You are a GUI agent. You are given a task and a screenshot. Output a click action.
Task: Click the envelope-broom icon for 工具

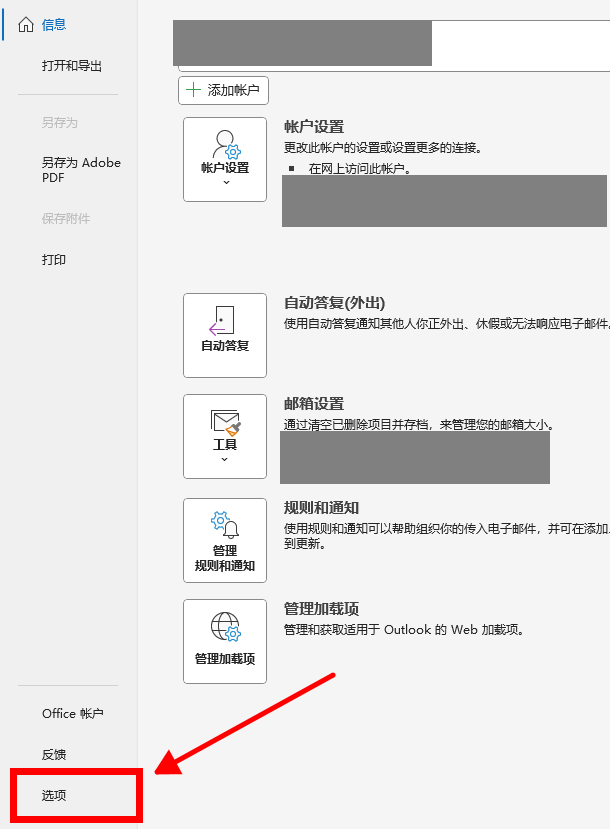(225, 421)
